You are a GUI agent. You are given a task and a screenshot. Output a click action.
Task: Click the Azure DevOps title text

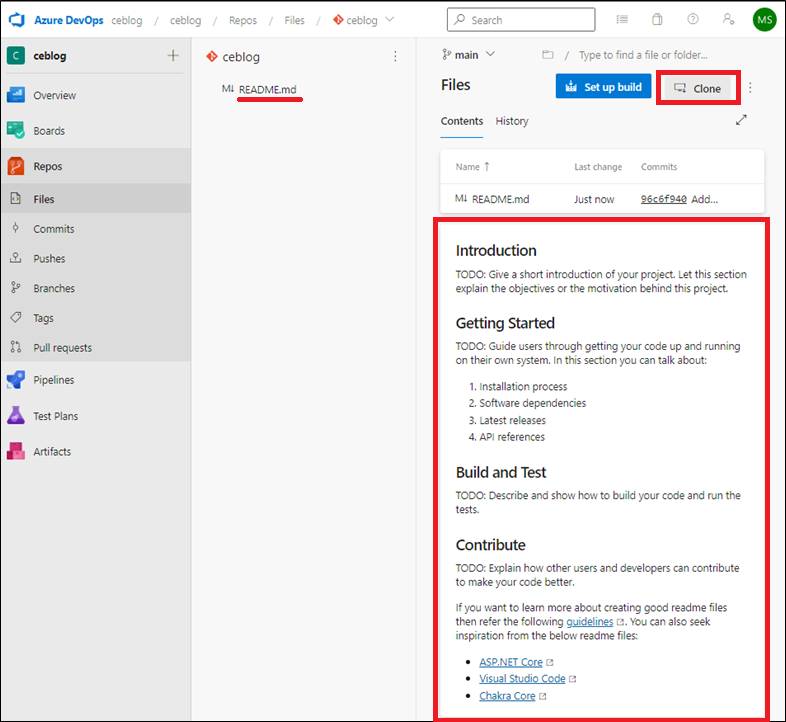(x=69, y=20)
